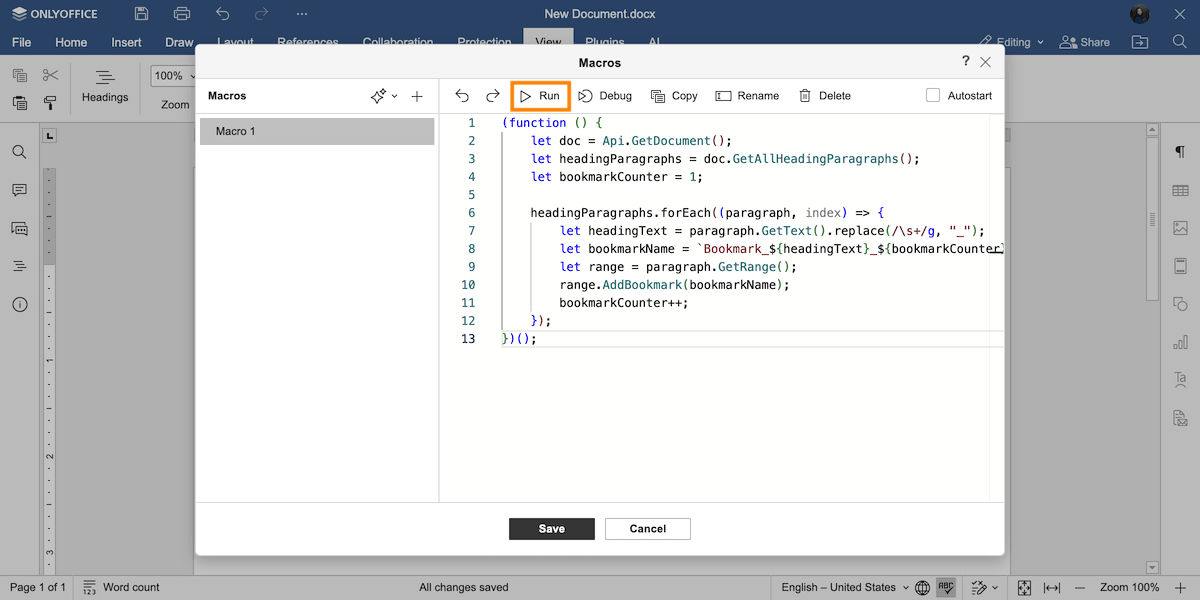Image resolution: width=1200 pixels, height=600 pixels.
Task: Click the Cut scissors icon
Action: click(51, 76)
